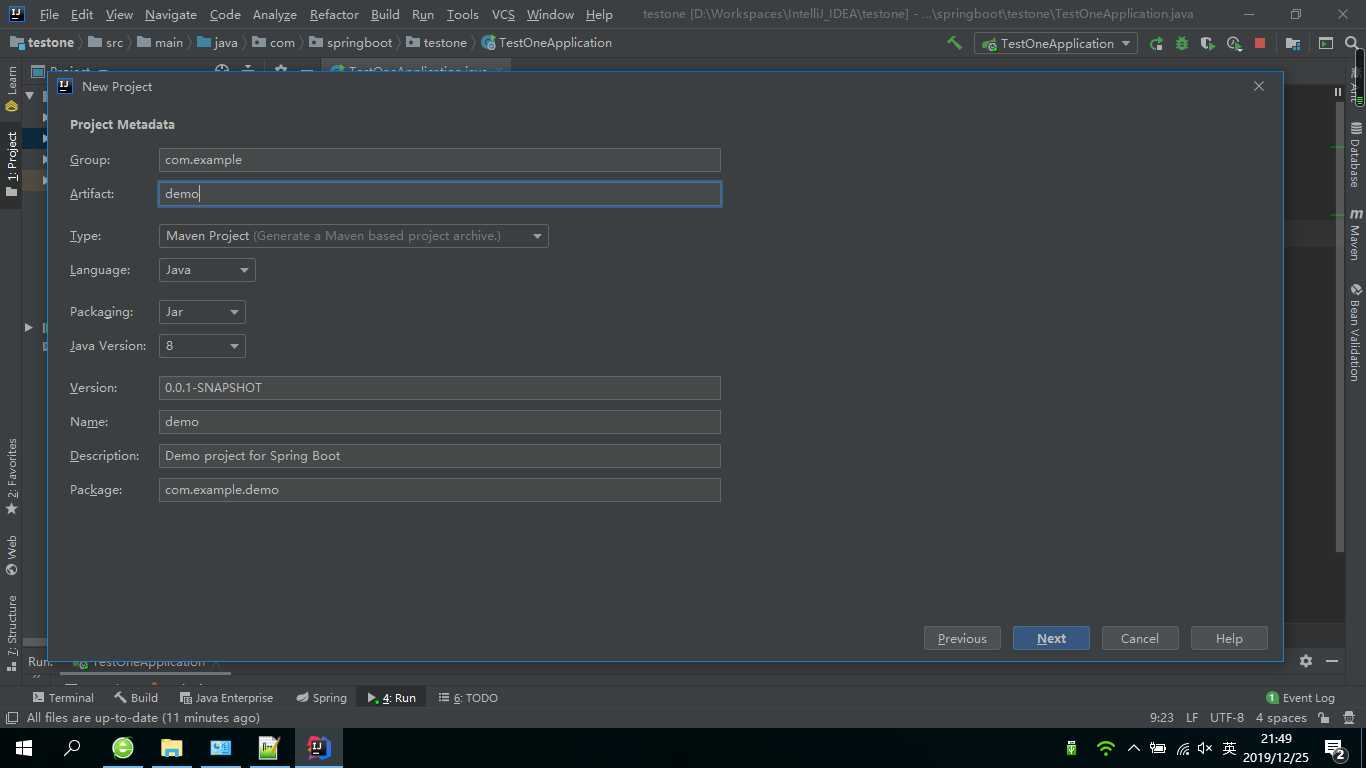The width and height of the screenshot is (1366, 768).
Task: Open the Maven tool window
Action: click(1355, 234)
